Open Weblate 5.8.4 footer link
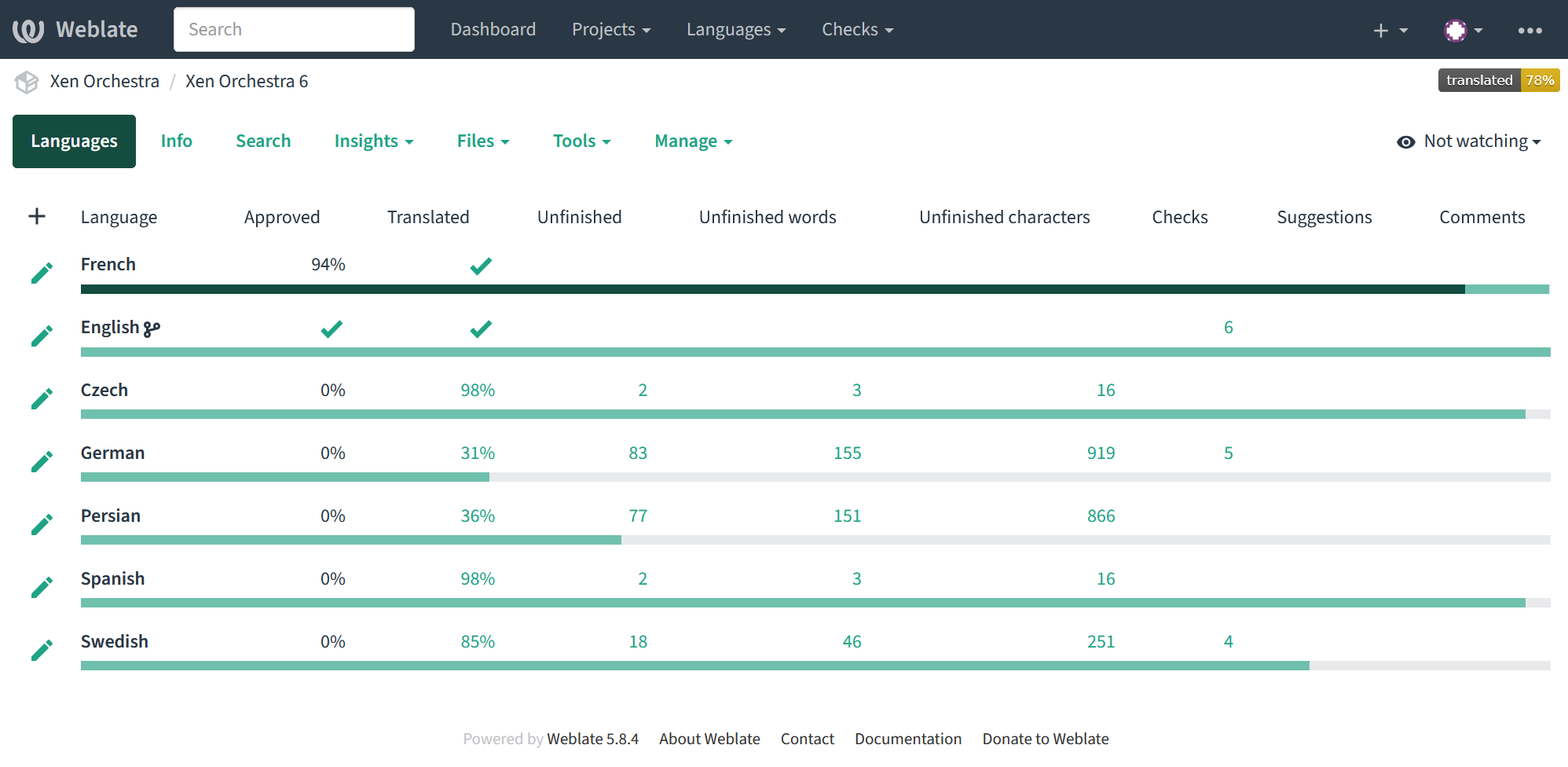This screenshot has height=767, width=1568. pos(592,739)
